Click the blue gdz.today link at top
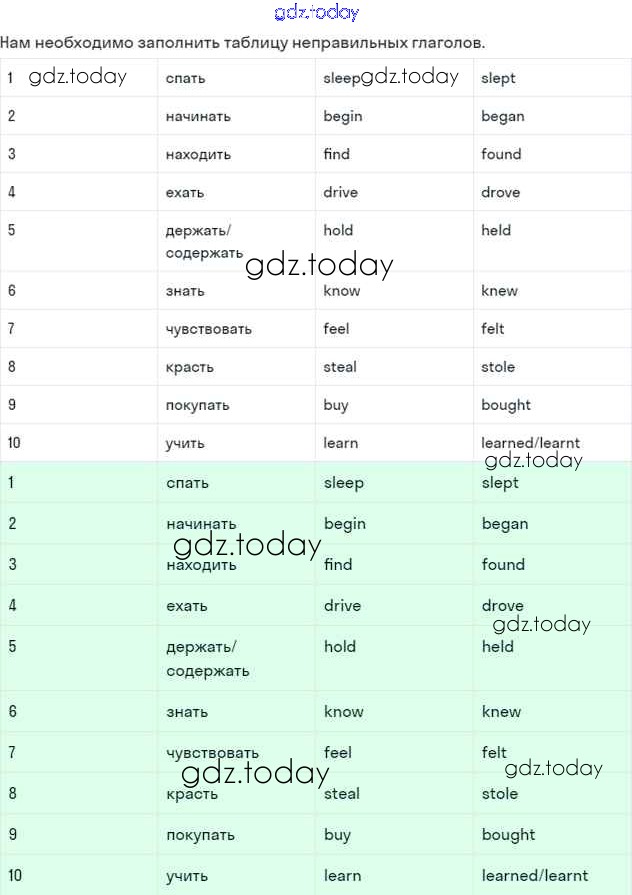 (316, 13)
